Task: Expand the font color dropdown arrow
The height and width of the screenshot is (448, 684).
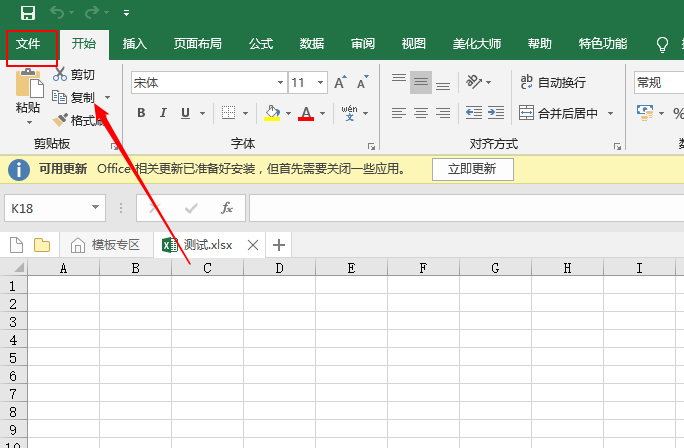Action: click(x=322, y=113)
